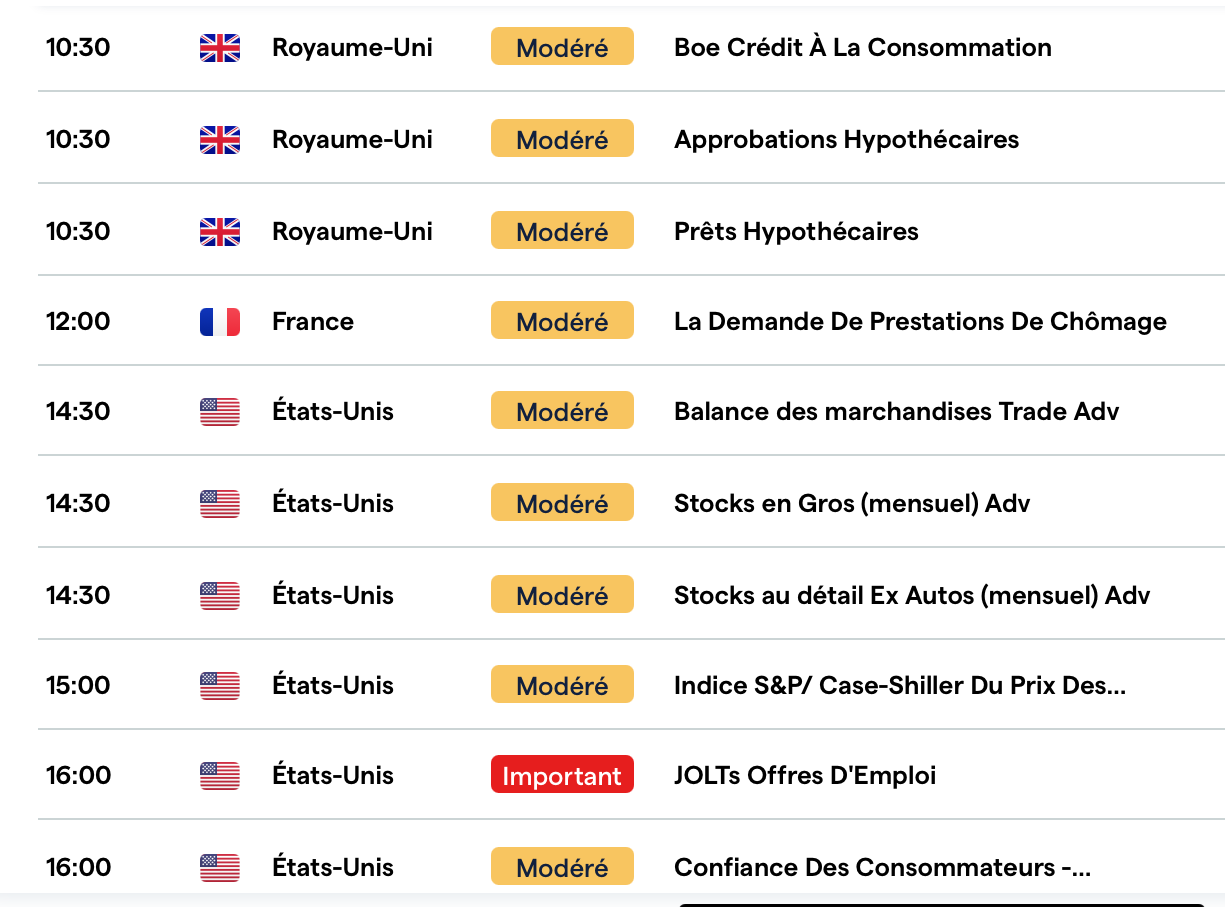Select the red Important badge
The width and height of the screenshot is (1225, 907).
tap(562, 775)
